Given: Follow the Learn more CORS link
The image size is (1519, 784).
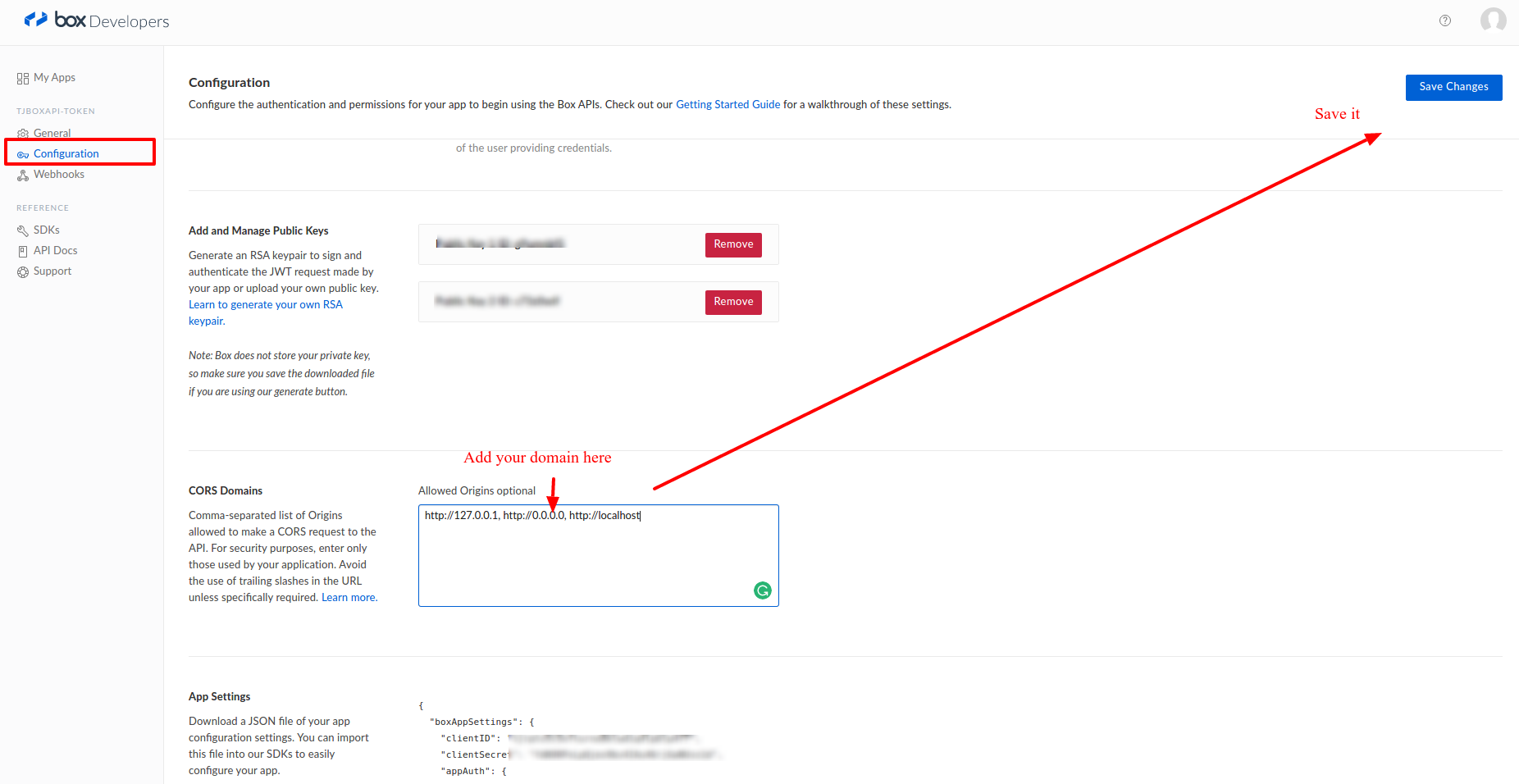Looking at the screenshot, I should tap(349, 598).
